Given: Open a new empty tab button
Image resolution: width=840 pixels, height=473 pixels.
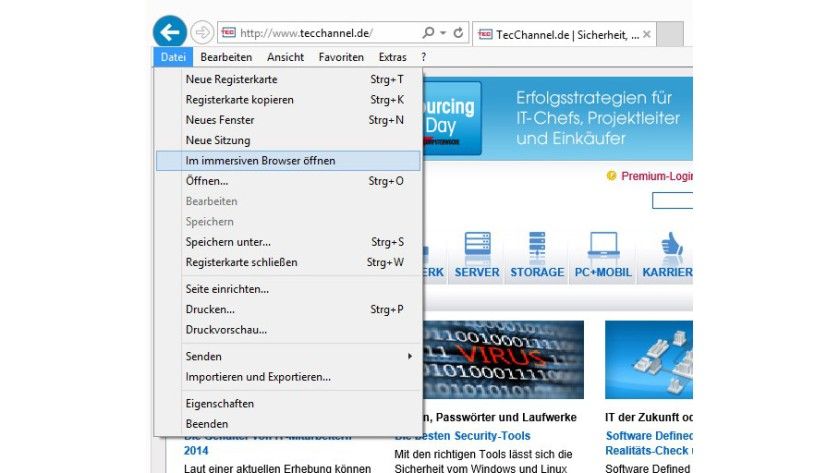Looking at the screenshot, I should click(x=670, y=34).
